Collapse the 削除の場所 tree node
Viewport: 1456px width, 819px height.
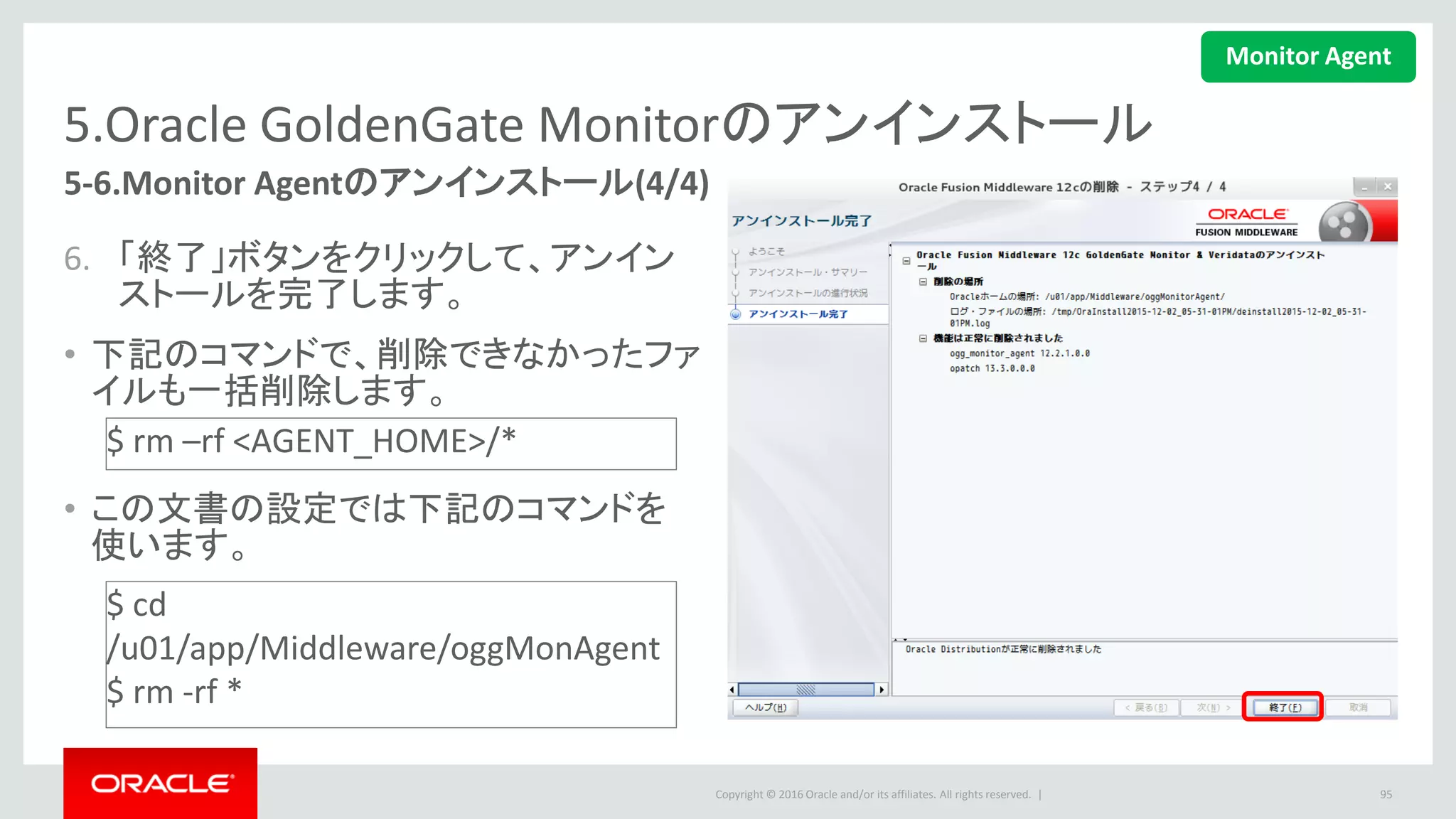click(923, 282)
